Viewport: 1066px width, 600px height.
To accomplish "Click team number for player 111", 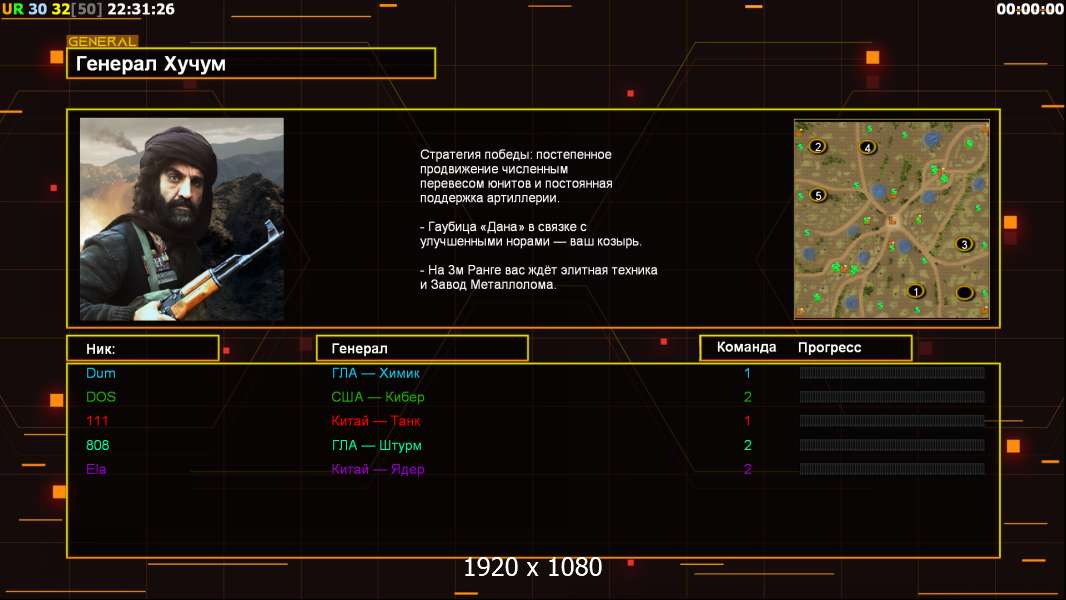I will [x=747, y=421].
